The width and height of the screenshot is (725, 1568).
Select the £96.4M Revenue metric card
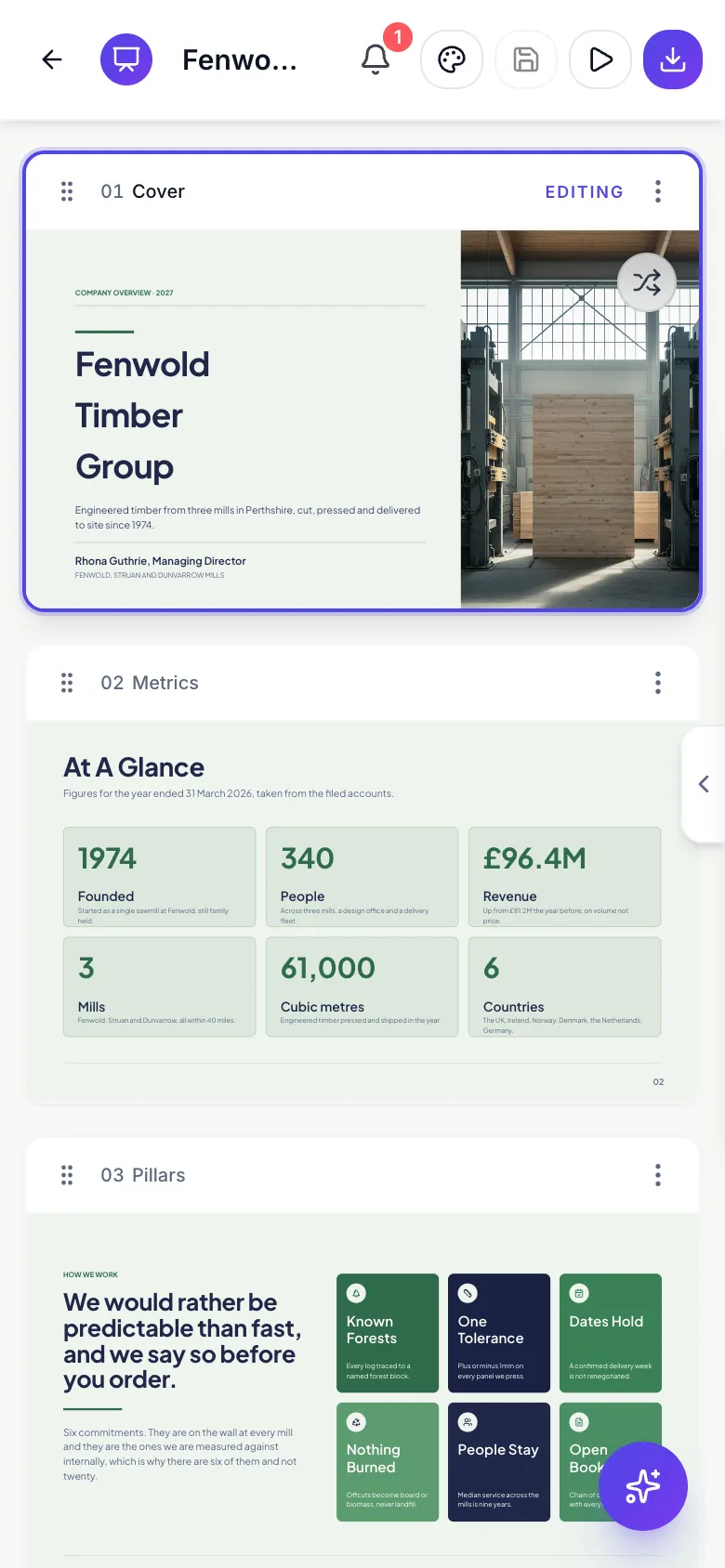coord(564,877)
